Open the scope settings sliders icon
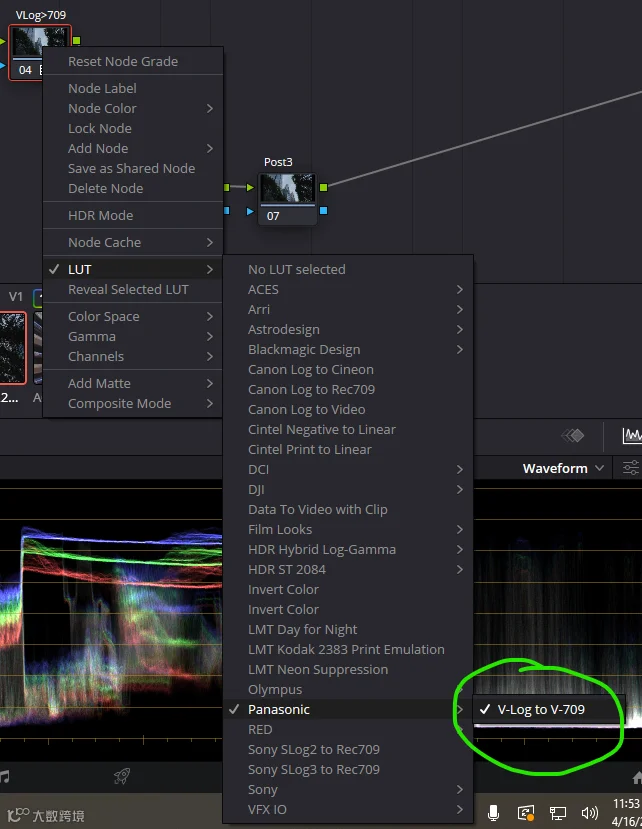The width and height of the screenshot is (642, 829). [x=630, y=468]
